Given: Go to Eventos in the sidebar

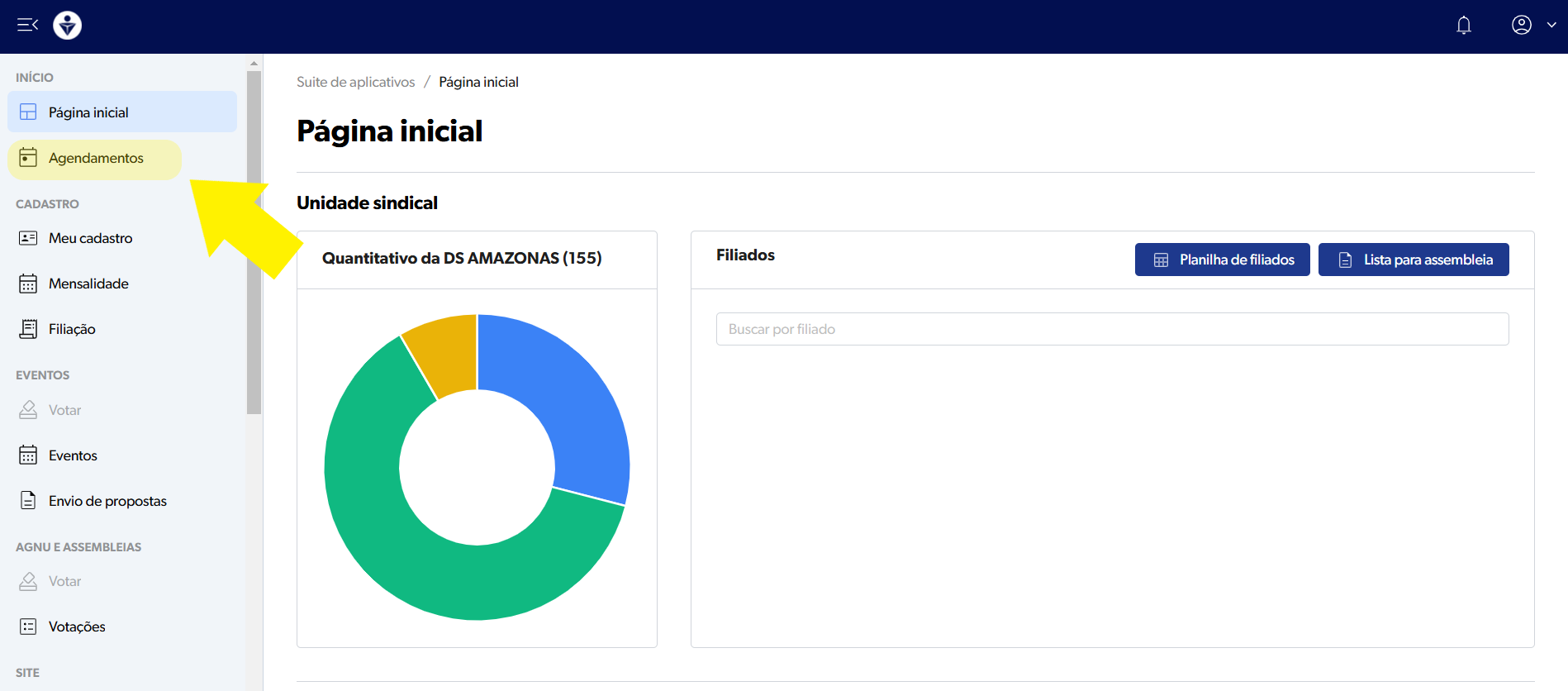Looking at the screenshot, I should coord(73,455).
